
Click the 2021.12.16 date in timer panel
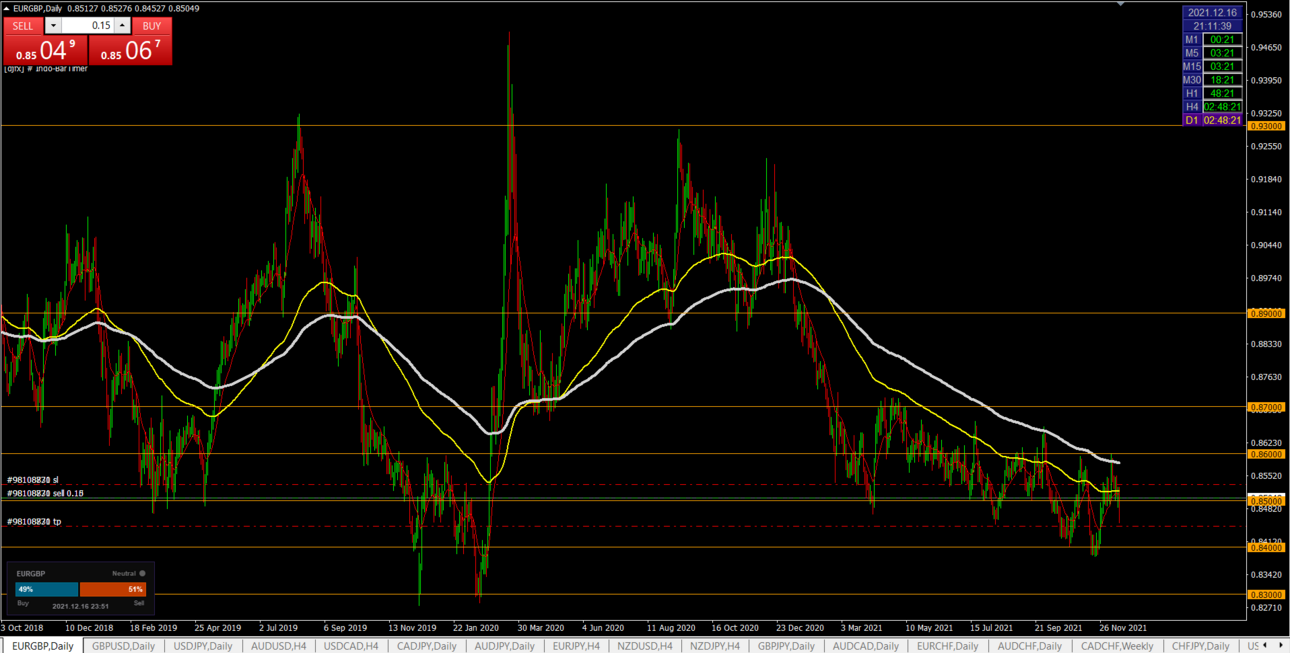1214,13
